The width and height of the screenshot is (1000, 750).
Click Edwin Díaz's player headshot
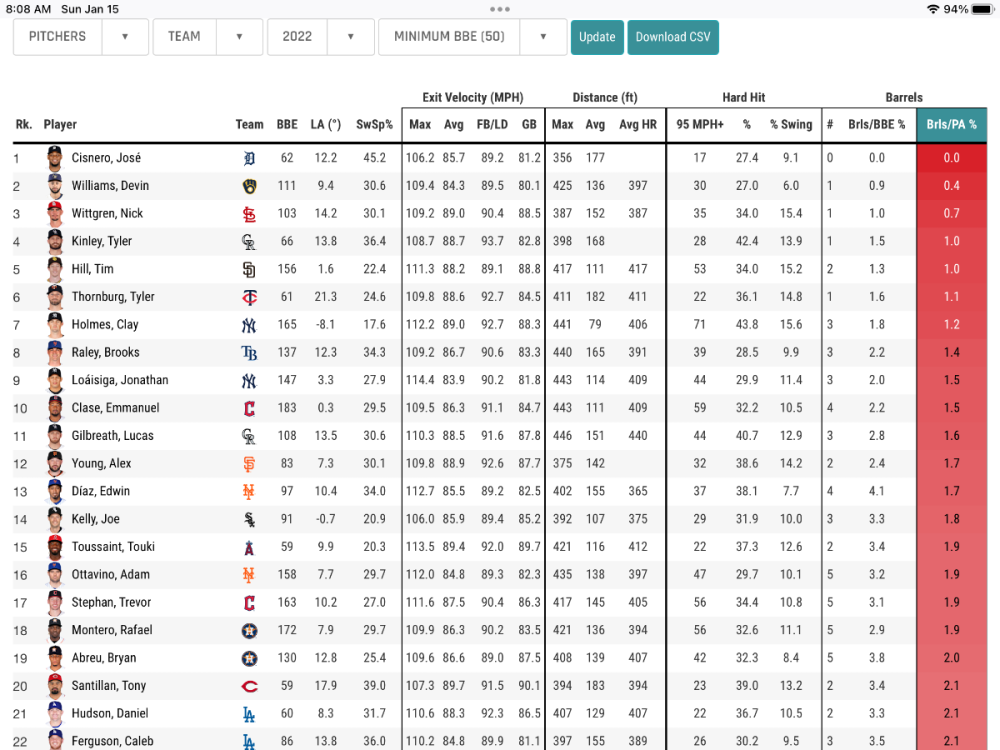[54, 491]
